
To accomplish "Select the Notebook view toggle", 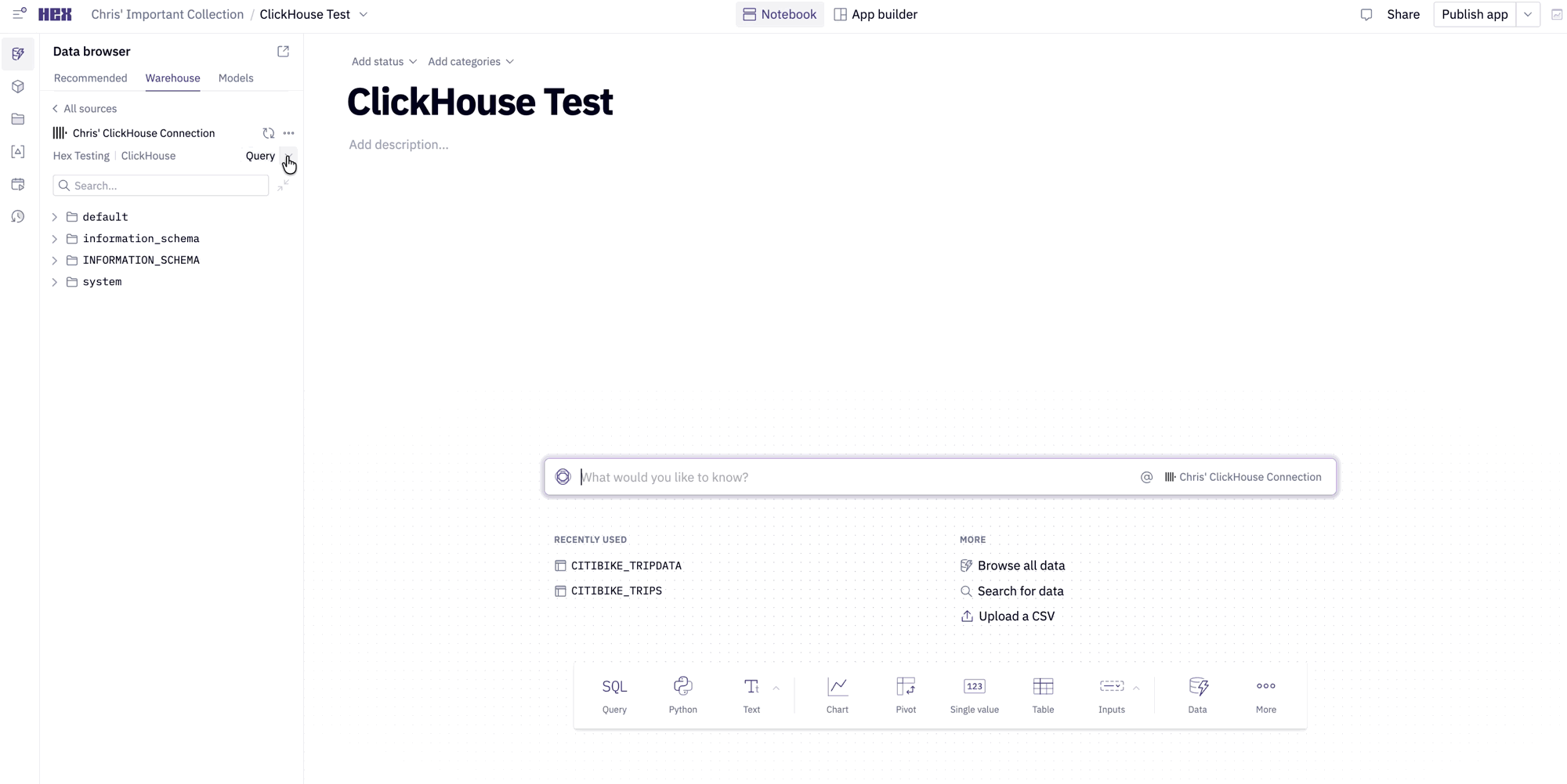I will 779,14.
